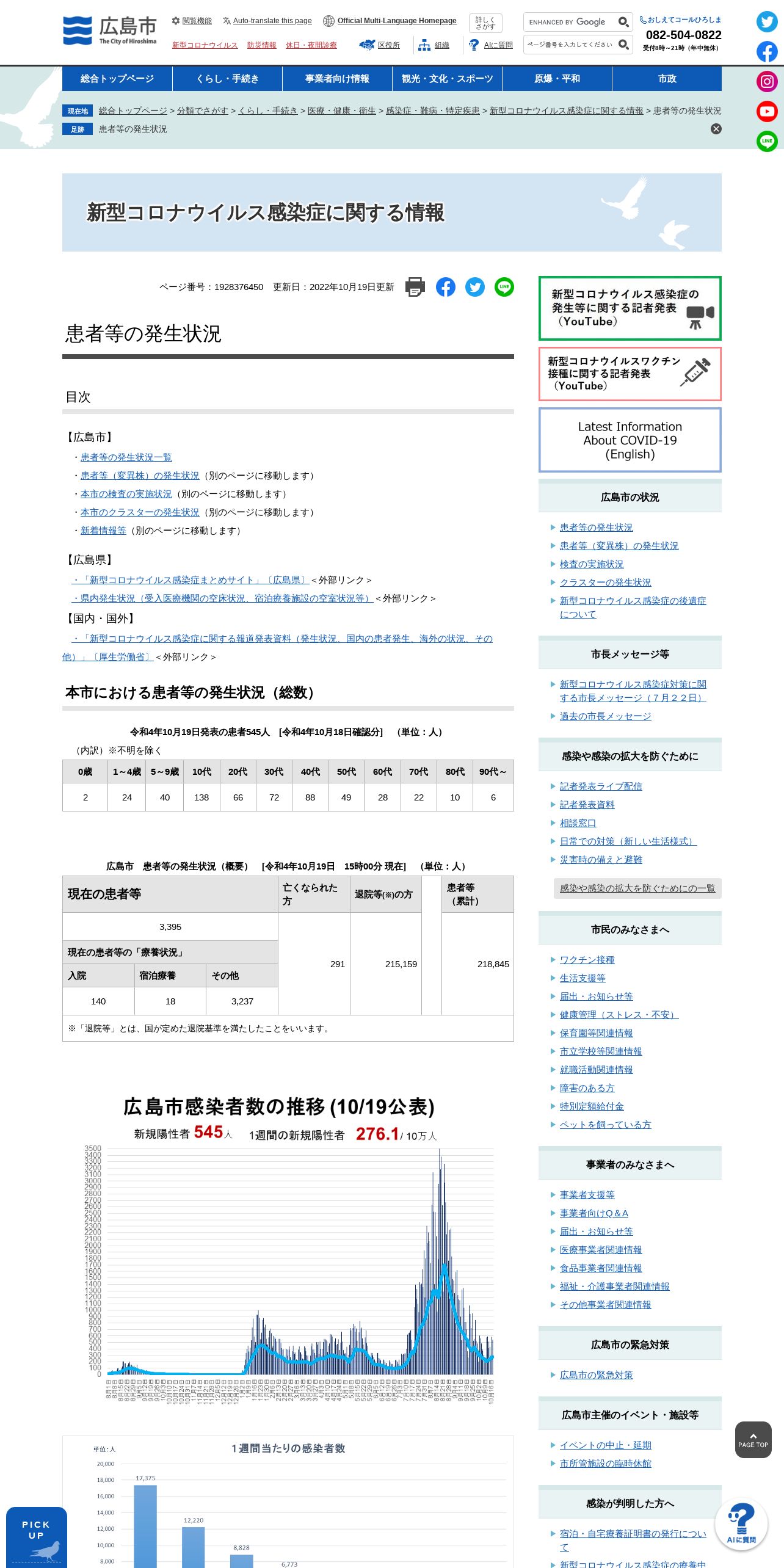This screenshot has height=1568, width=784.
Task: Click the Hiroshima City logo
Action: (x=110, y=31)
